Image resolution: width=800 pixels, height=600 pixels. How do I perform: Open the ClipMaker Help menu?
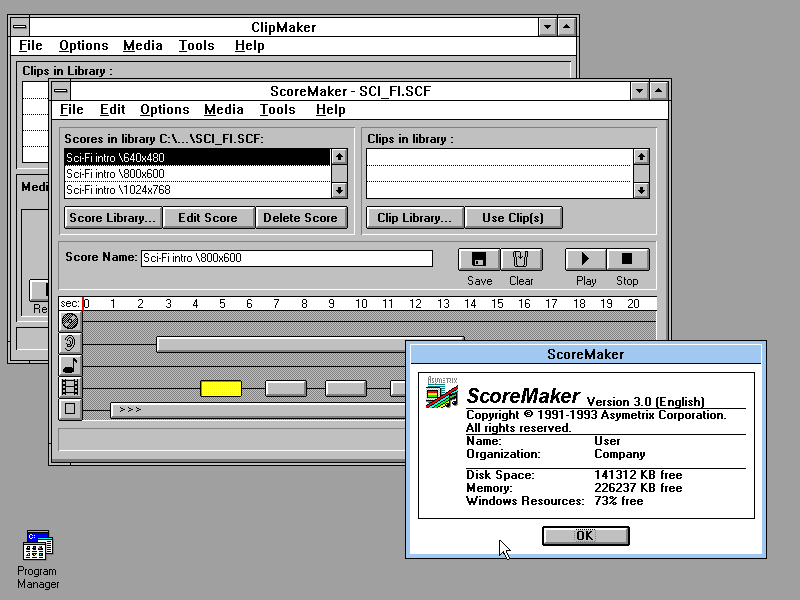point(249,46)
